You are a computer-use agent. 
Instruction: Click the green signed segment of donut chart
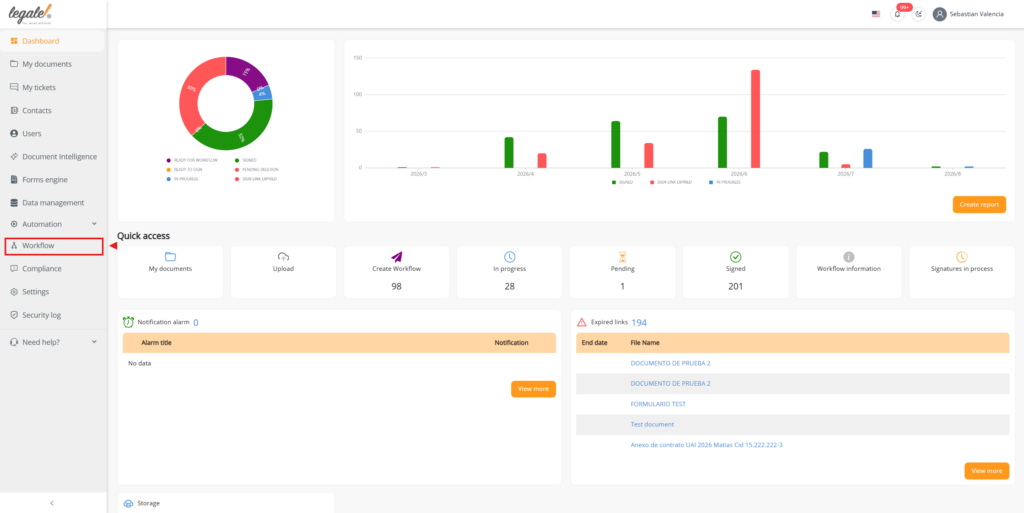coord(242,139)
